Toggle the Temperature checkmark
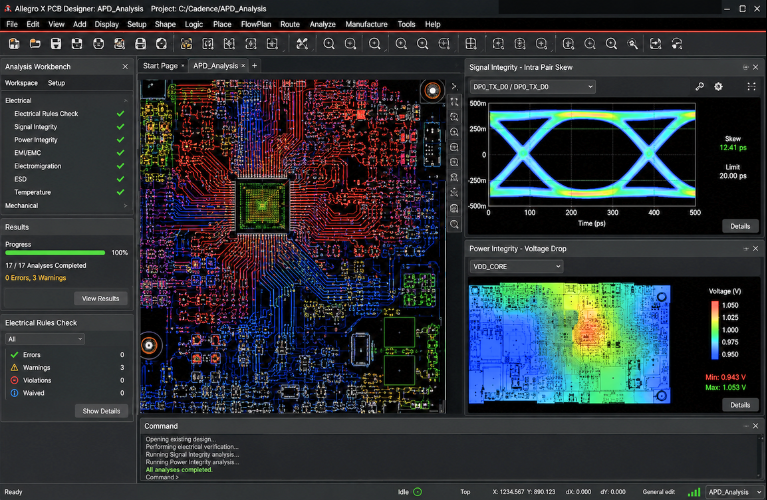Viewport: 767px width, 500px height. click(x=120, y=192)
